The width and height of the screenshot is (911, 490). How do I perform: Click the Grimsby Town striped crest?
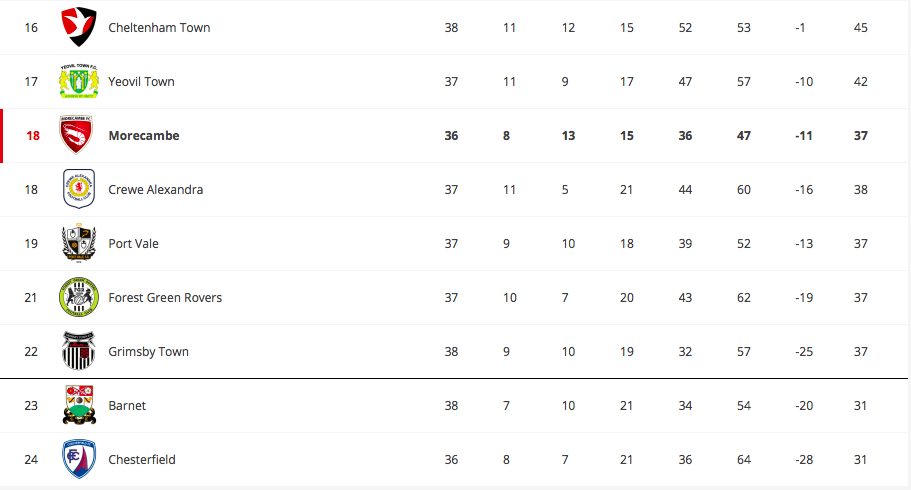pos(78,351)
